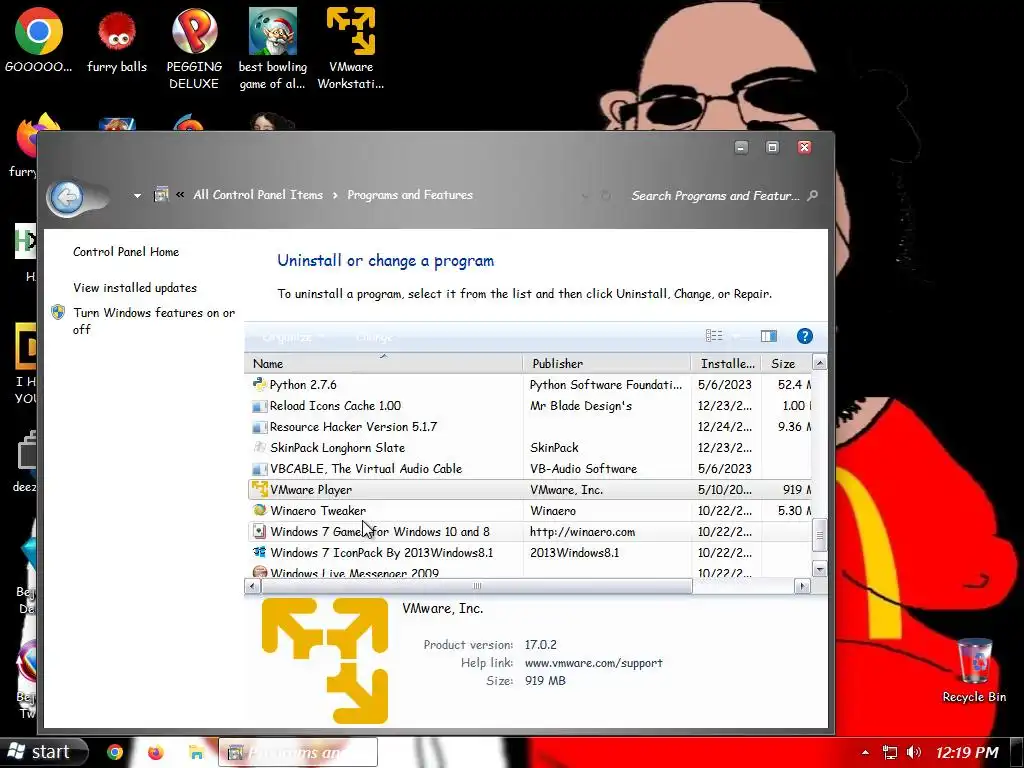This screenshot has width=1024, height=768.
Task: Click the horizontal scrollbar thumb
Action: (x=477, y=586)
